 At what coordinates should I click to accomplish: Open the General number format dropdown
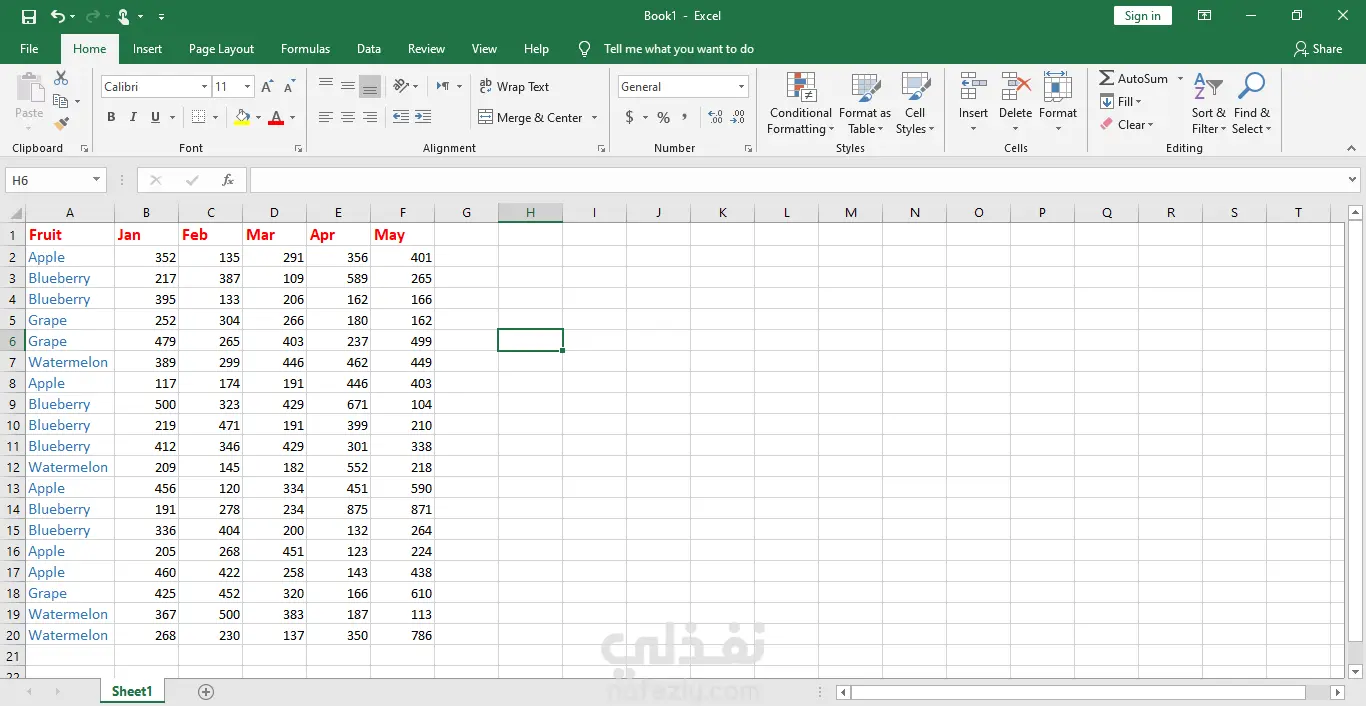pos(741,87)
